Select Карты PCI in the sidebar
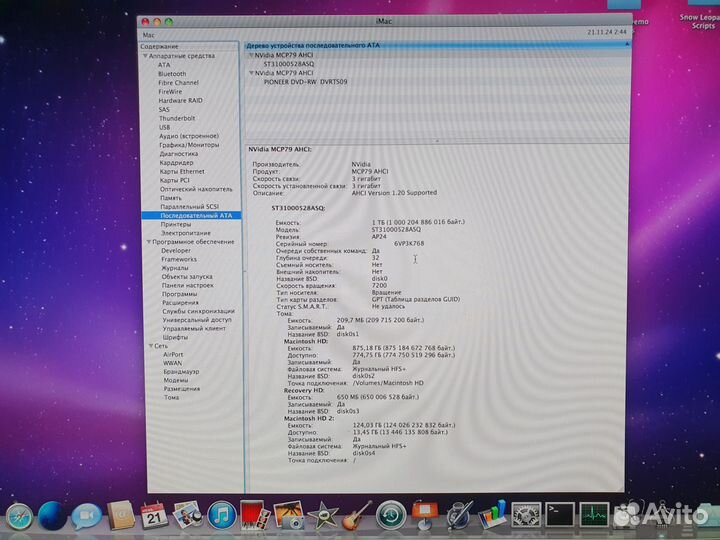 (174, 180)
